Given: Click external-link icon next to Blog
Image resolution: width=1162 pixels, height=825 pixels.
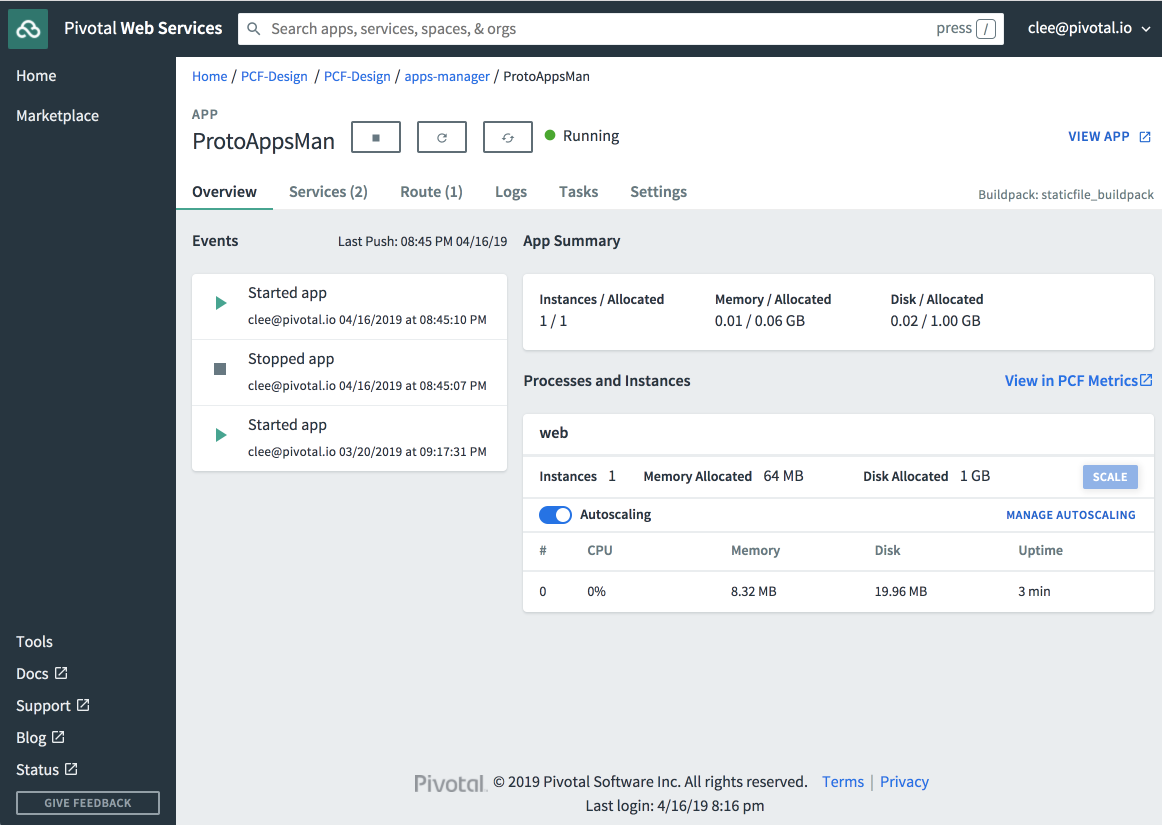Looking at the screenshot, I should coord(59,737).
